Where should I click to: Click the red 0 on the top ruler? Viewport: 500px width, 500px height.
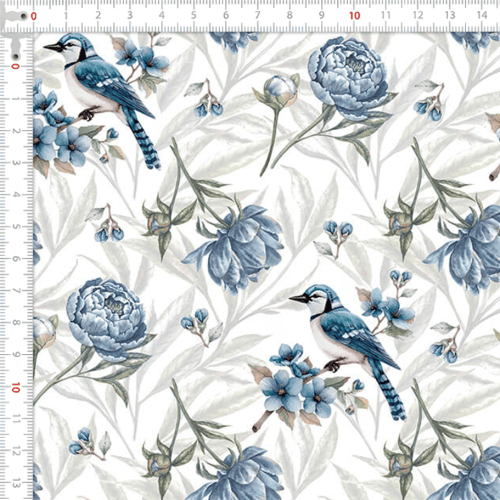34,16
